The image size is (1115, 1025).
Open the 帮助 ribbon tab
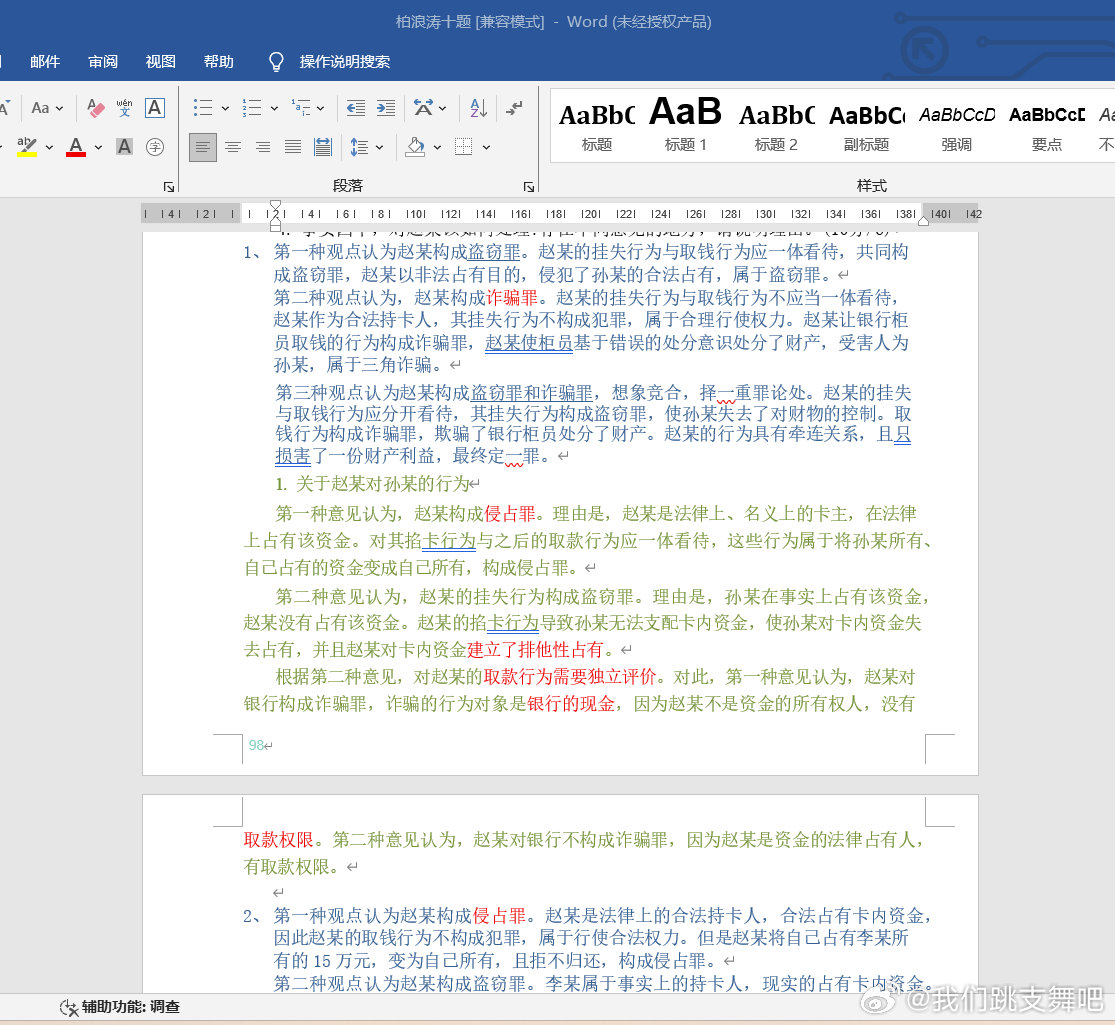tap(218, 62)
